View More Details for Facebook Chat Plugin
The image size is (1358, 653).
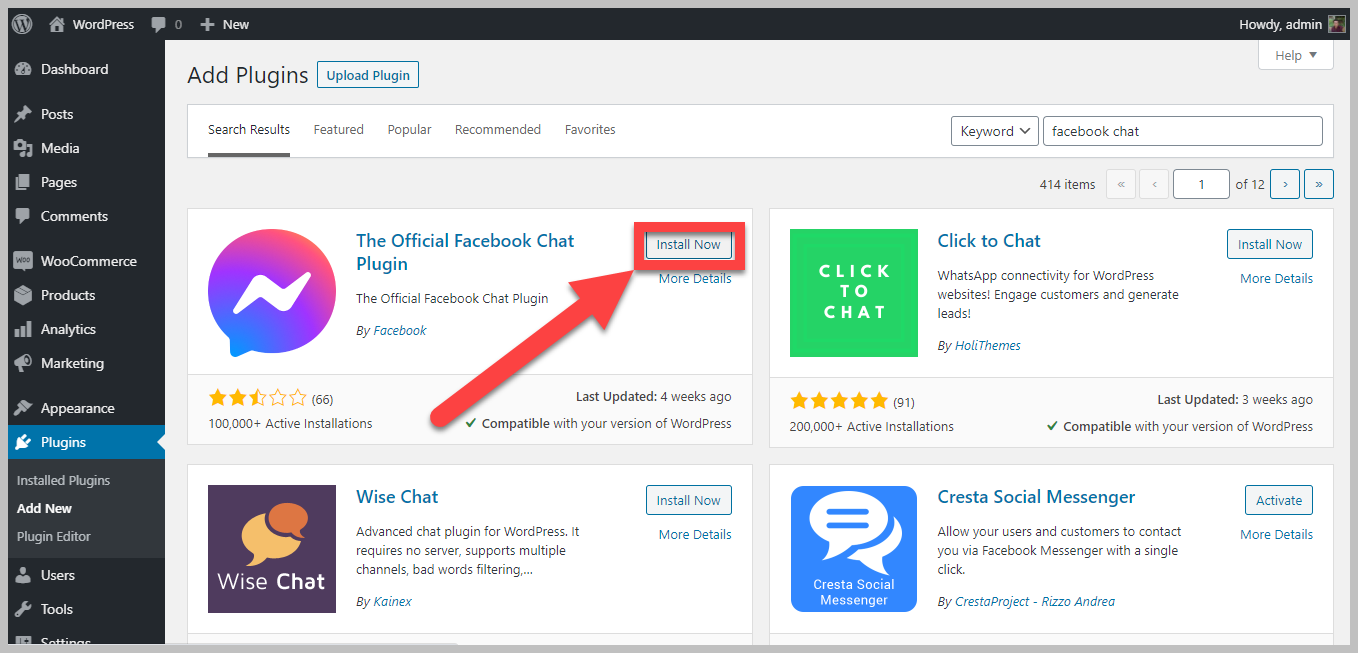695,279
